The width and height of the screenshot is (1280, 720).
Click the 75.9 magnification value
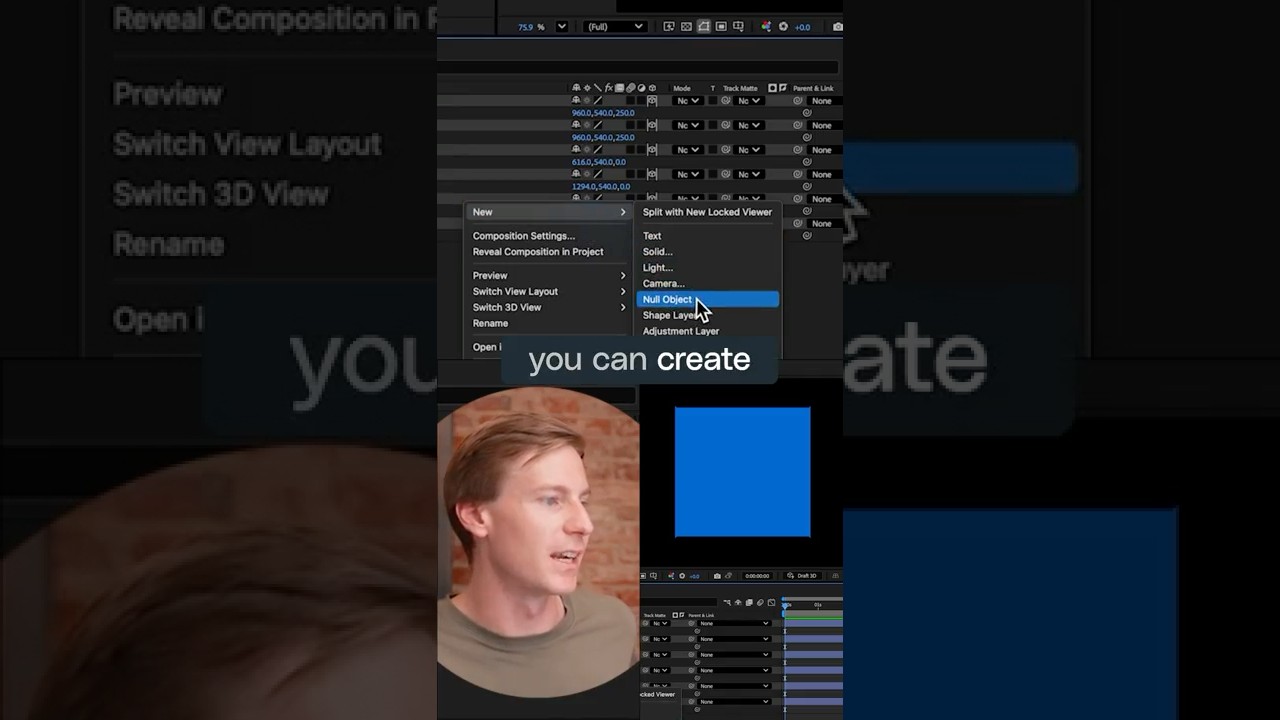526,27
